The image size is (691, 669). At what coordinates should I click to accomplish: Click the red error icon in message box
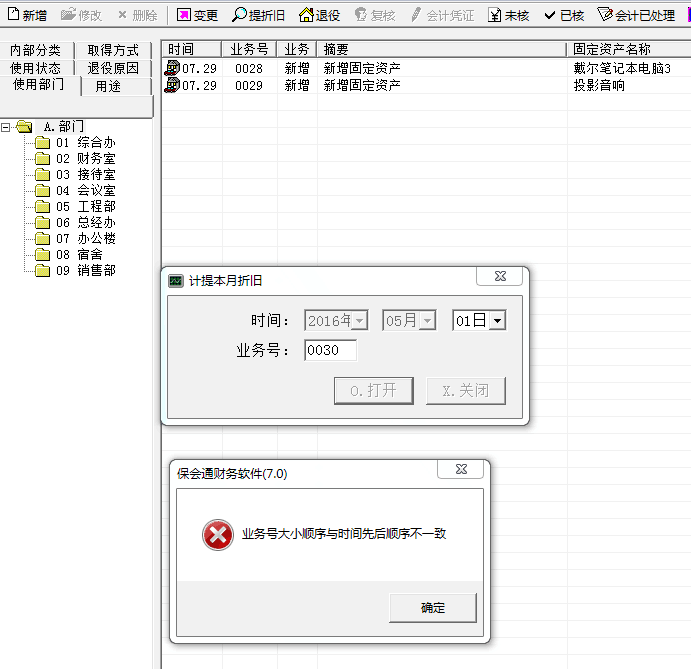[x=218, y=535]
